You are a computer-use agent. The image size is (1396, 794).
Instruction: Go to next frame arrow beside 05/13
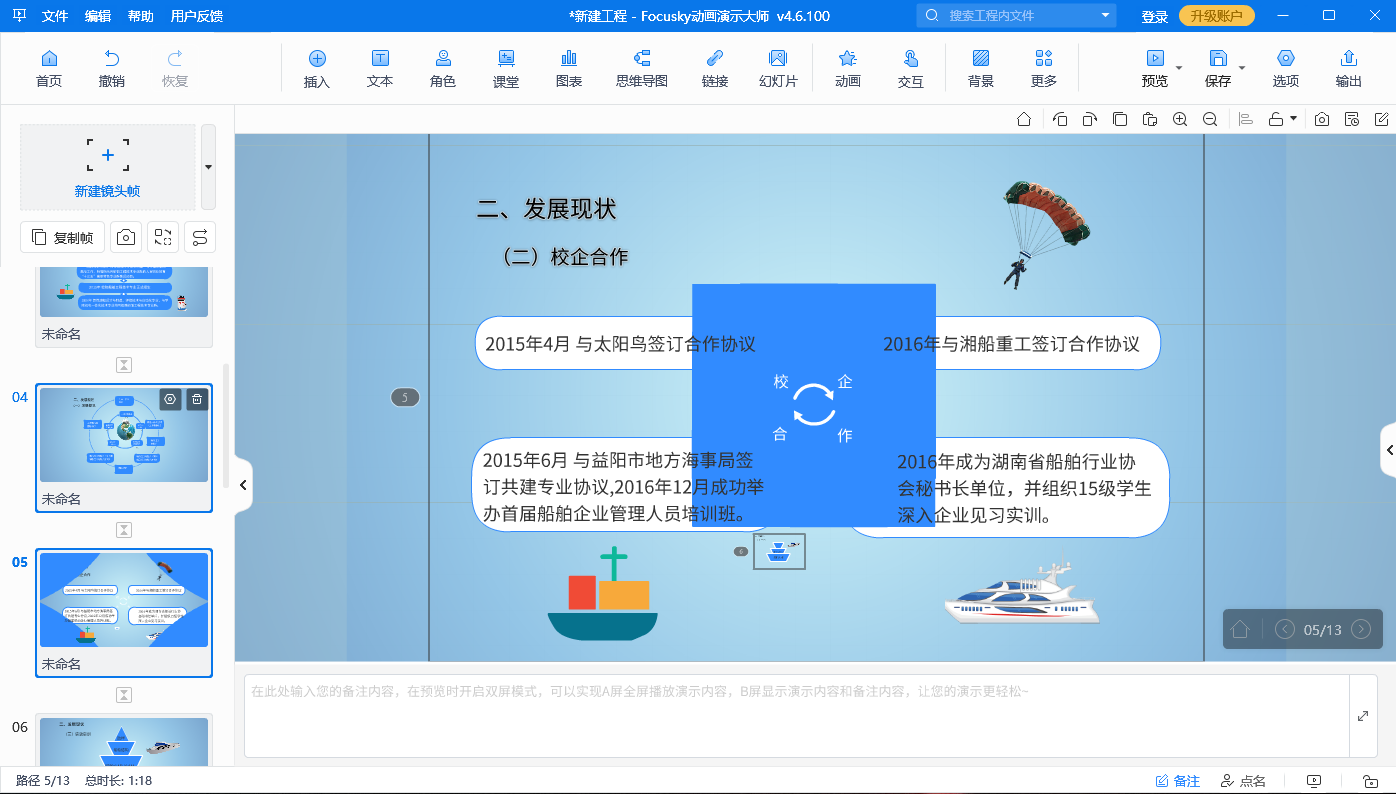(x=1361, y=629)
